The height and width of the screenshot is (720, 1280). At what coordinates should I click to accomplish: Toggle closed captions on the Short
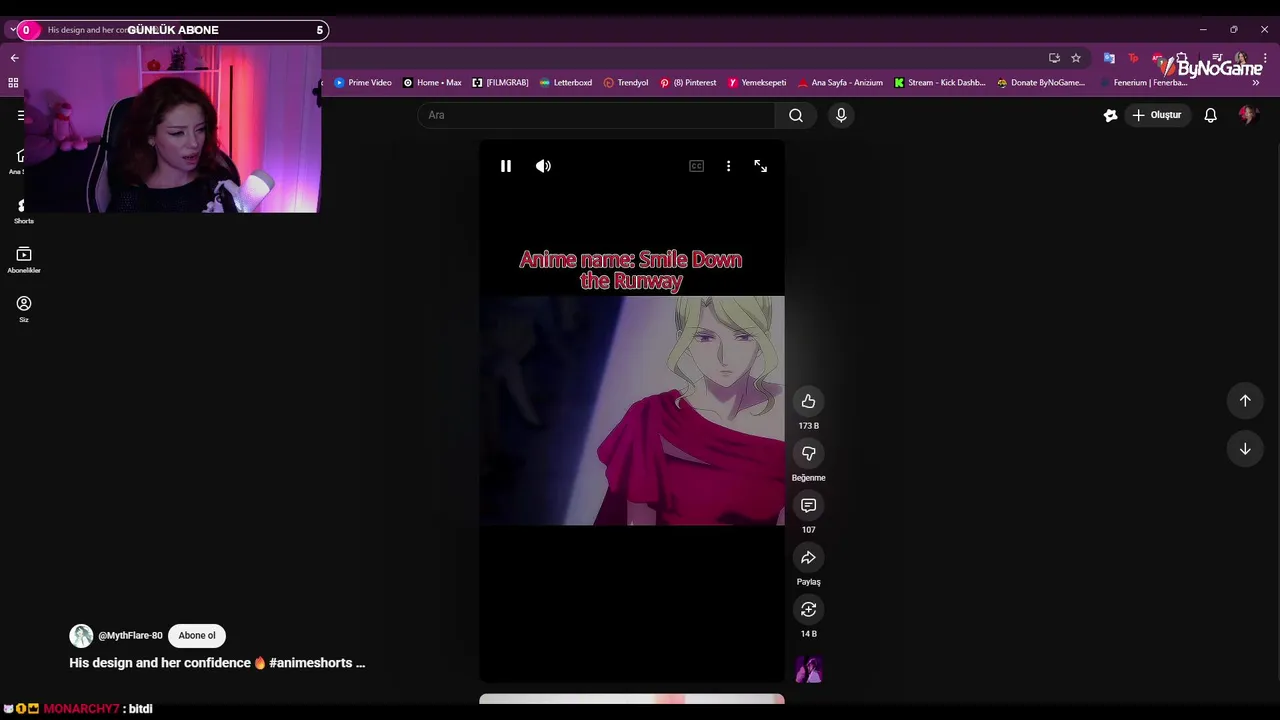point(697,166)
